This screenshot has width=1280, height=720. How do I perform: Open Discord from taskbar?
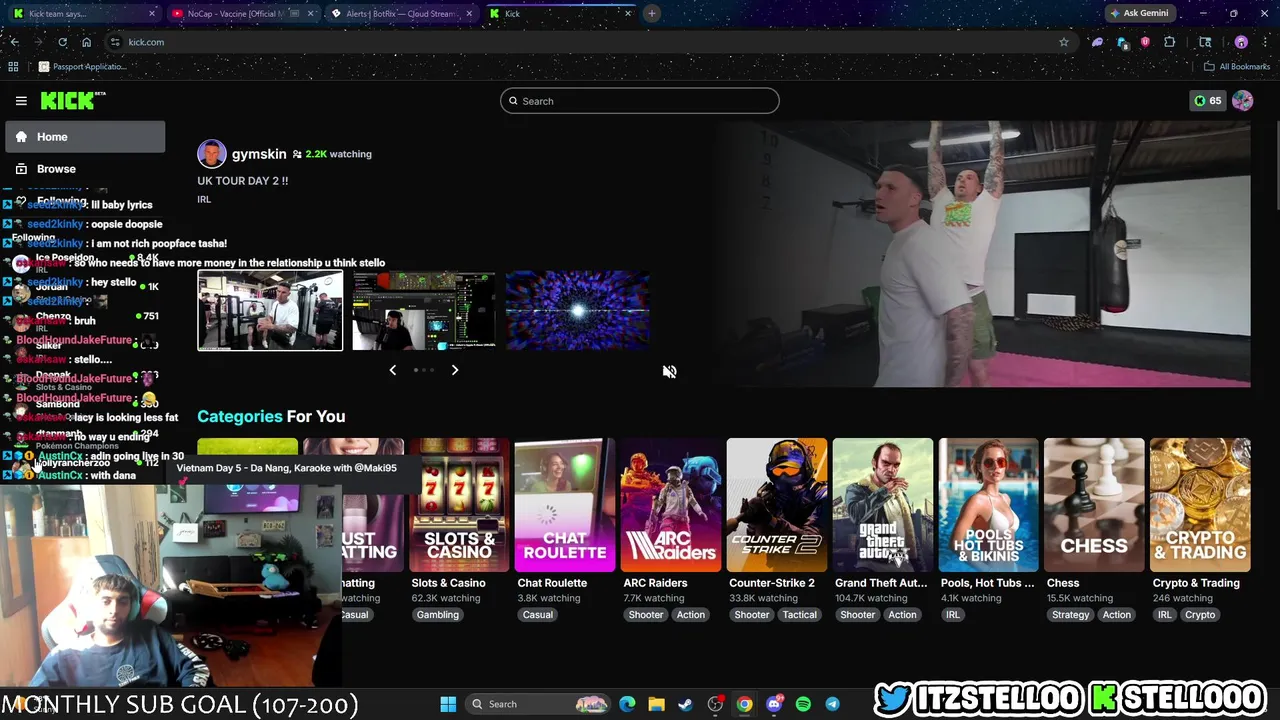pos(774,704)
